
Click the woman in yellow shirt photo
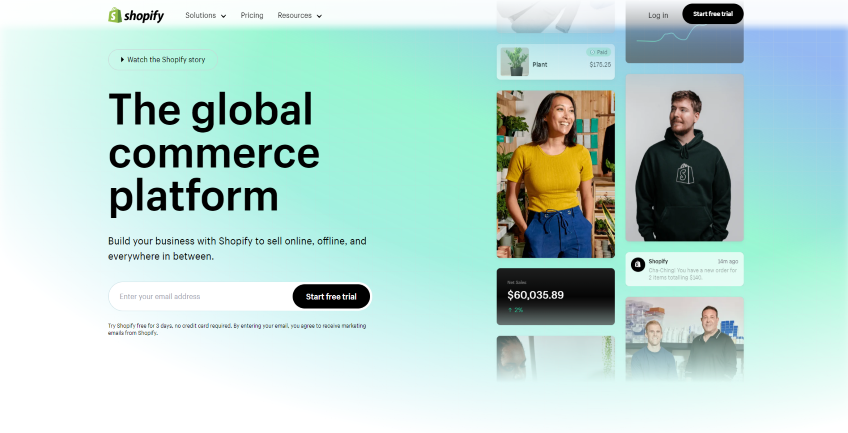point(555,174)
